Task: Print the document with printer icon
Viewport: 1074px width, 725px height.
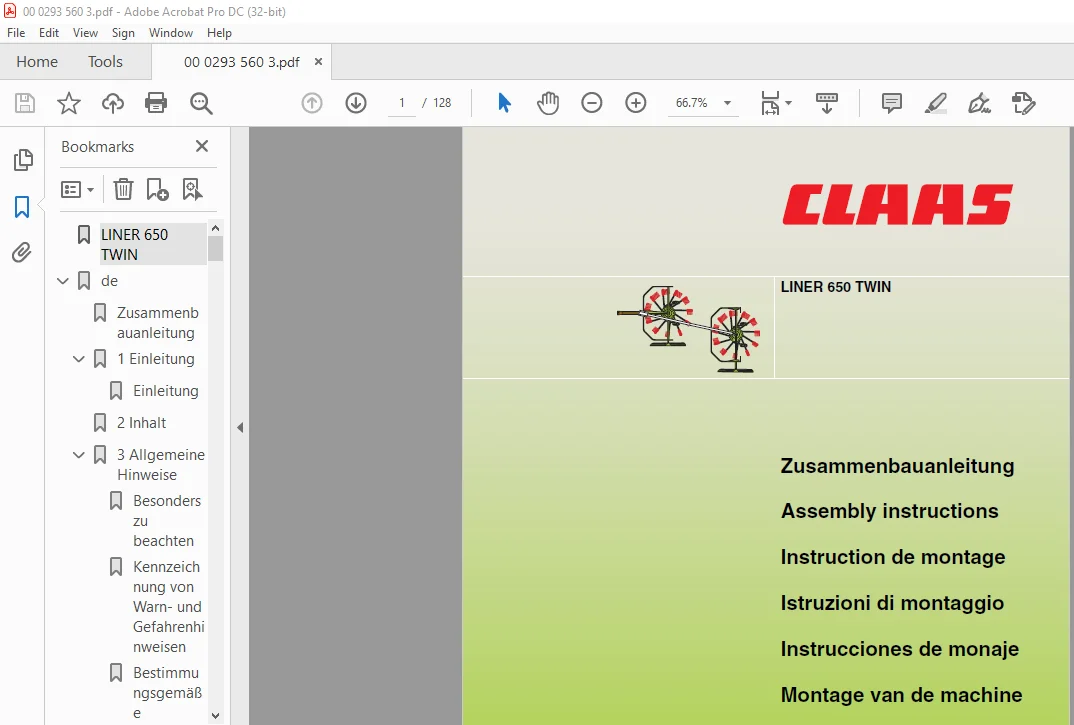Action: [x=156, y=103]
